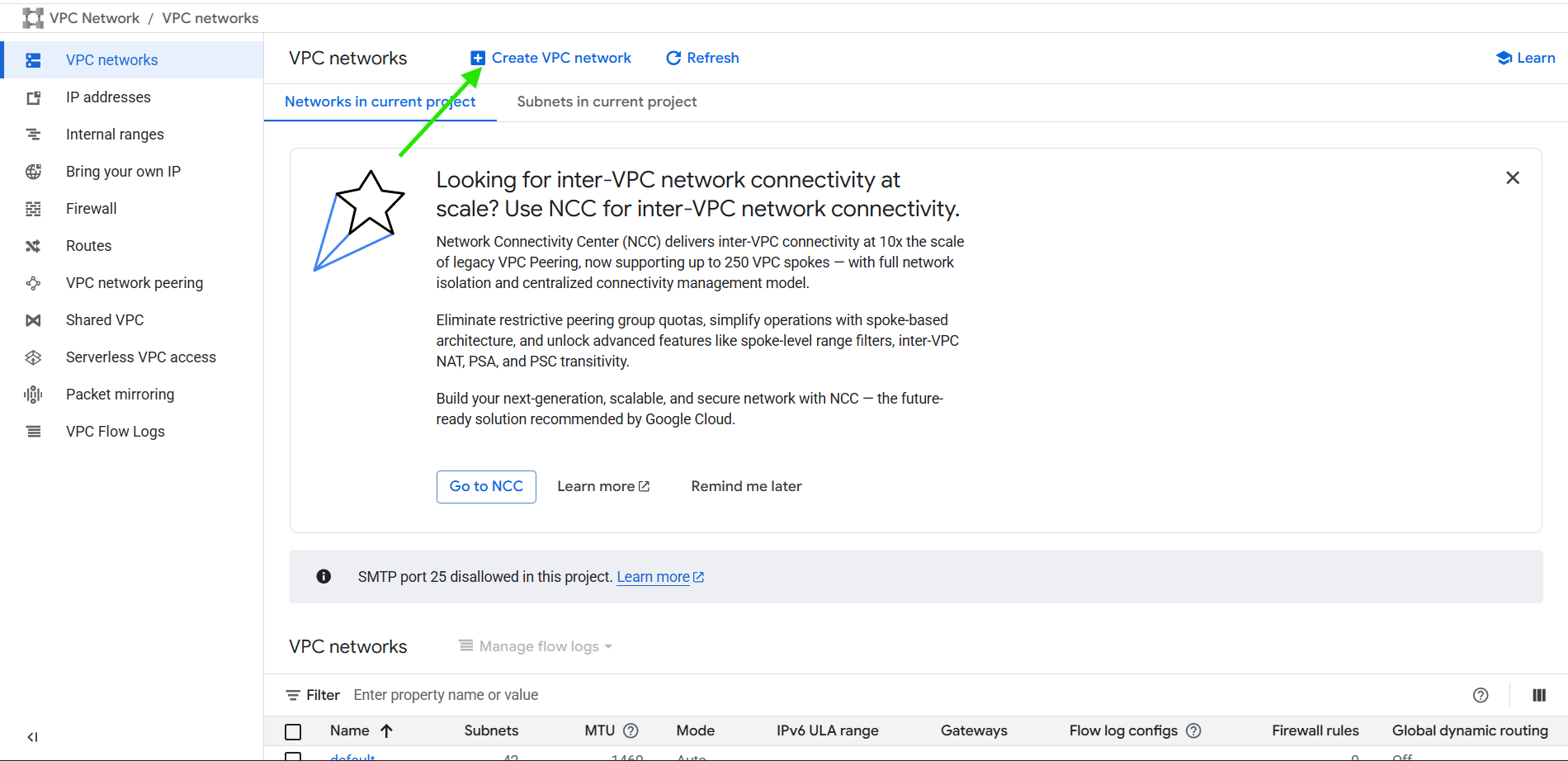Click the Flow log configs help icon
Image resolution: width=1568 pixels, height=761 pixels.
[1193, 730]
